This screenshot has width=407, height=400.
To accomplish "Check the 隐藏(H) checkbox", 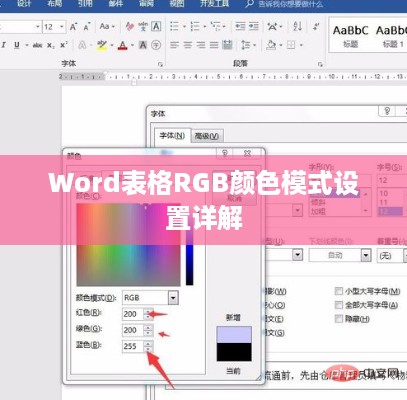I will (x=339, y=319).
